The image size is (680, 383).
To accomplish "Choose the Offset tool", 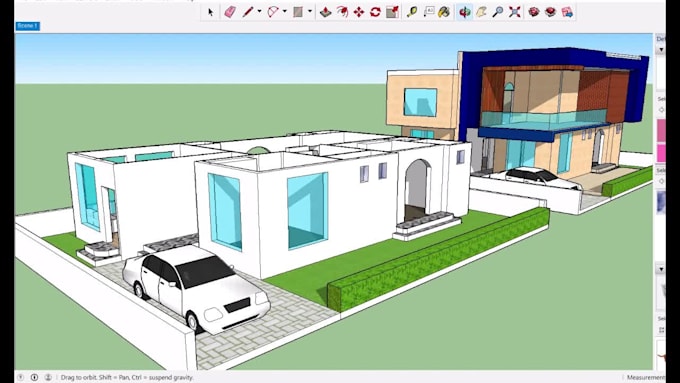I will tap(342, 12).
